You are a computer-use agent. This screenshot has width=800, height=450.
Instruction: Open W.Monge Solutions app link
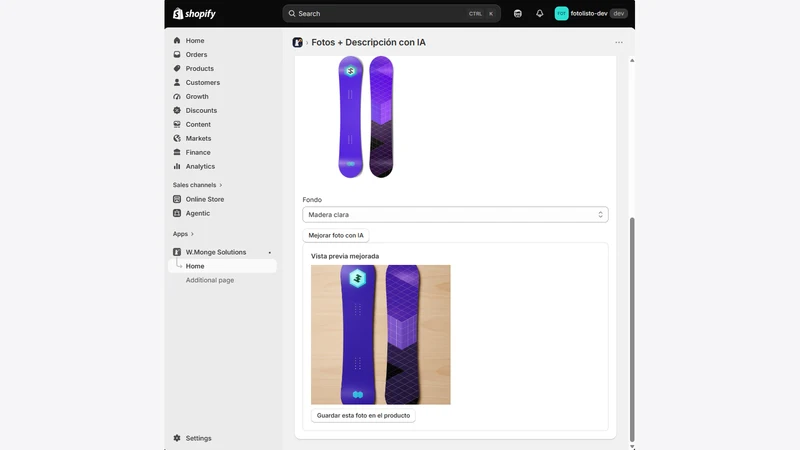click(216, 252)
